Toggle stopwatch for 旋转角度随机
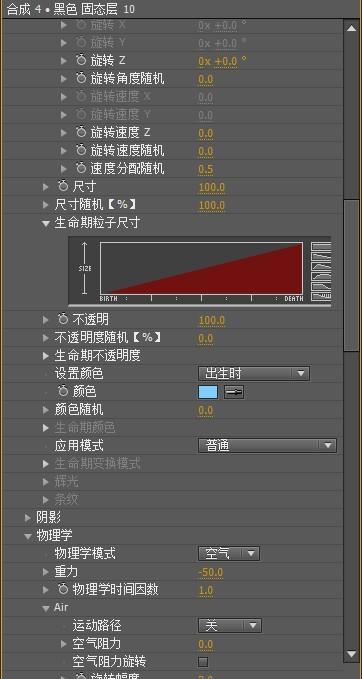 click(81, 78)
